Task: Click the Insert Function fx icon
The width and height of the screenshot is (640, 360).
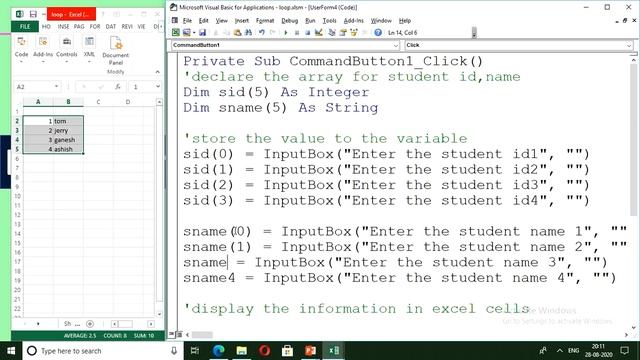Action: coord(118,87)
